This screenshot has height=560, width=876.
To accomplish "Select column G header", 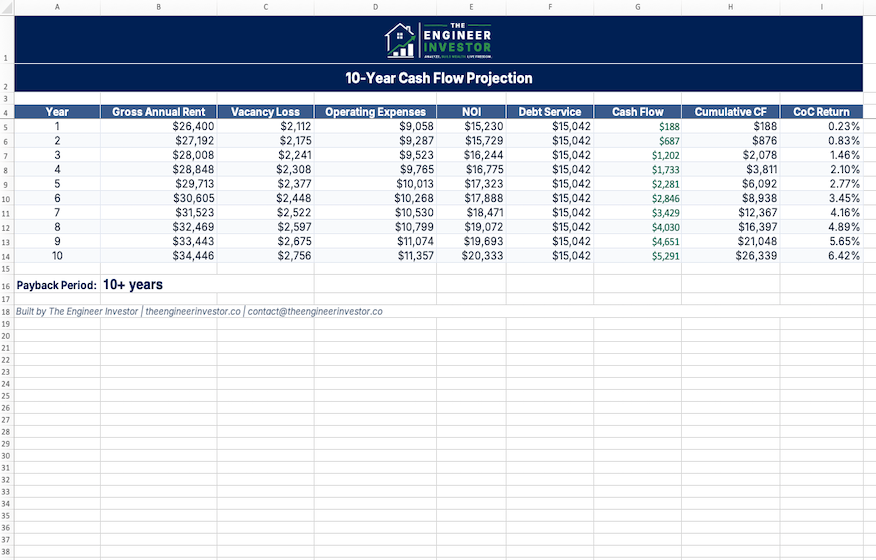I will 637,7.
